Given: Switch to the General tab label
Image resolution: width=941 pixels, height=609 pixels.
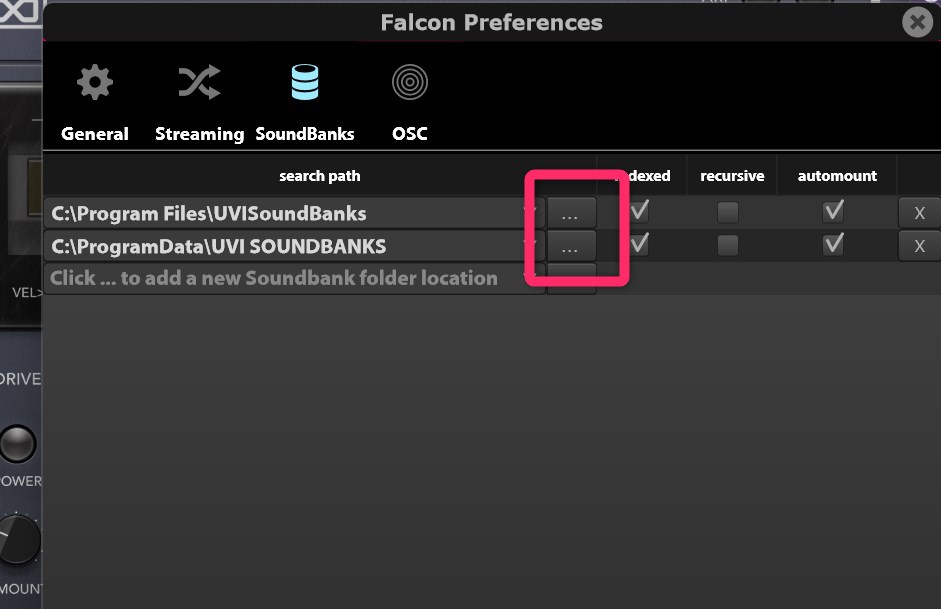Looking at the screenshot, I should pos(95,134).
